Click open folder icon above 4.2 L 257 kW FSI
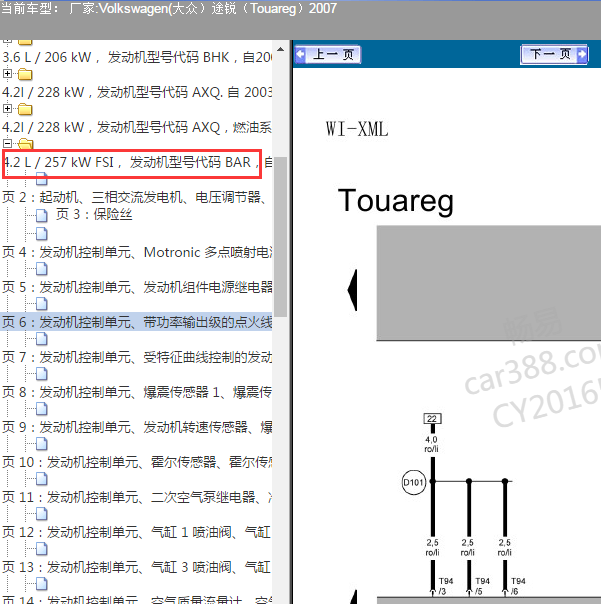601x604 pixels. tap(25, 144)
